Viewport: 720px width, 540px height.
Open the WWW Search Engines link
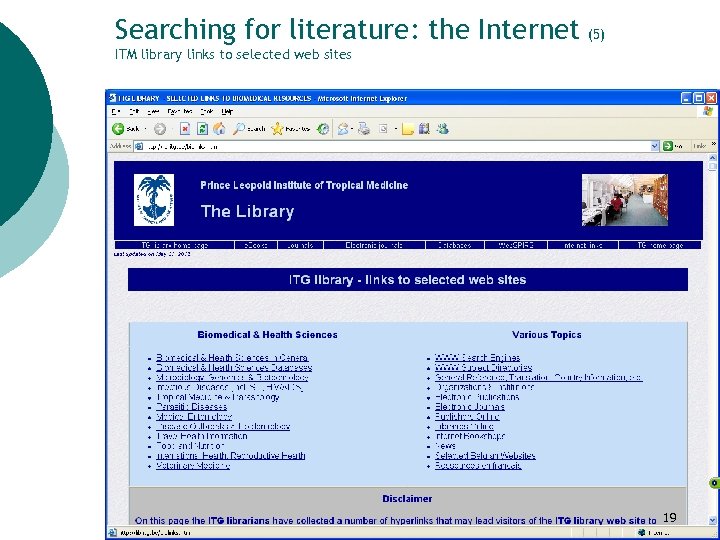click(x=478, y=358)
